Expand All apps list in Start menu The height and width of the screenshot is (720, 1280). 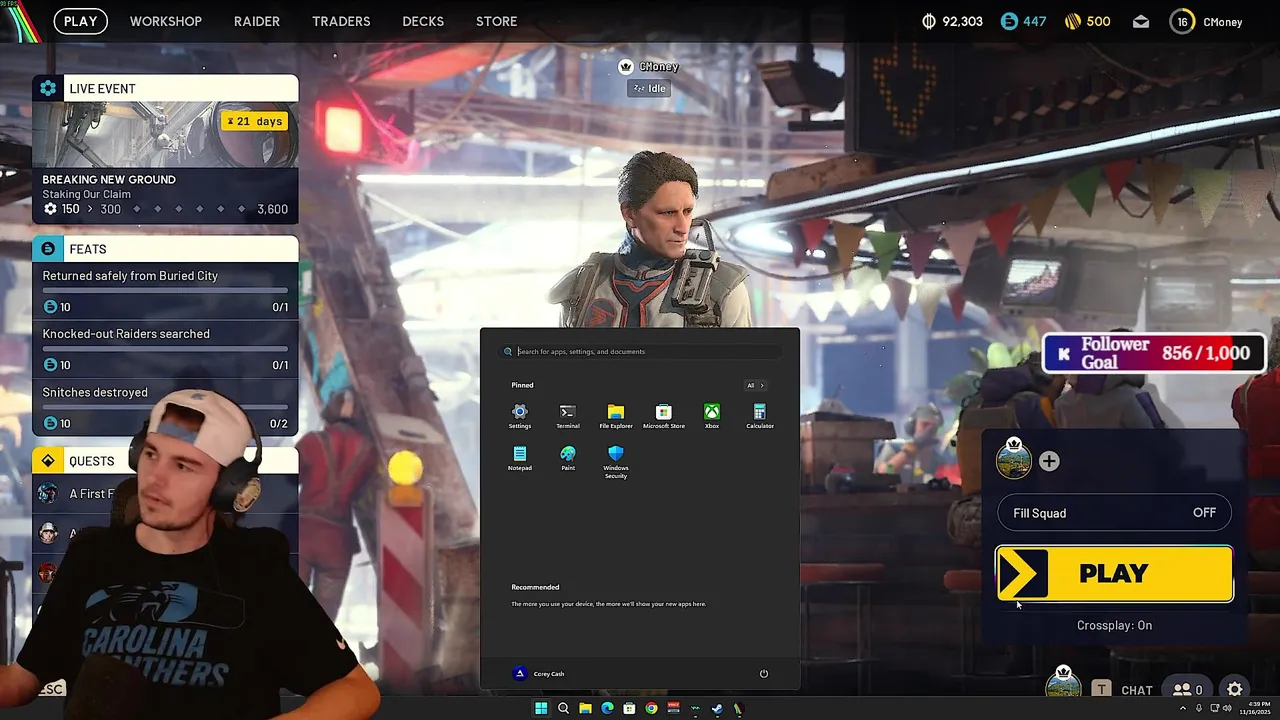755,385
